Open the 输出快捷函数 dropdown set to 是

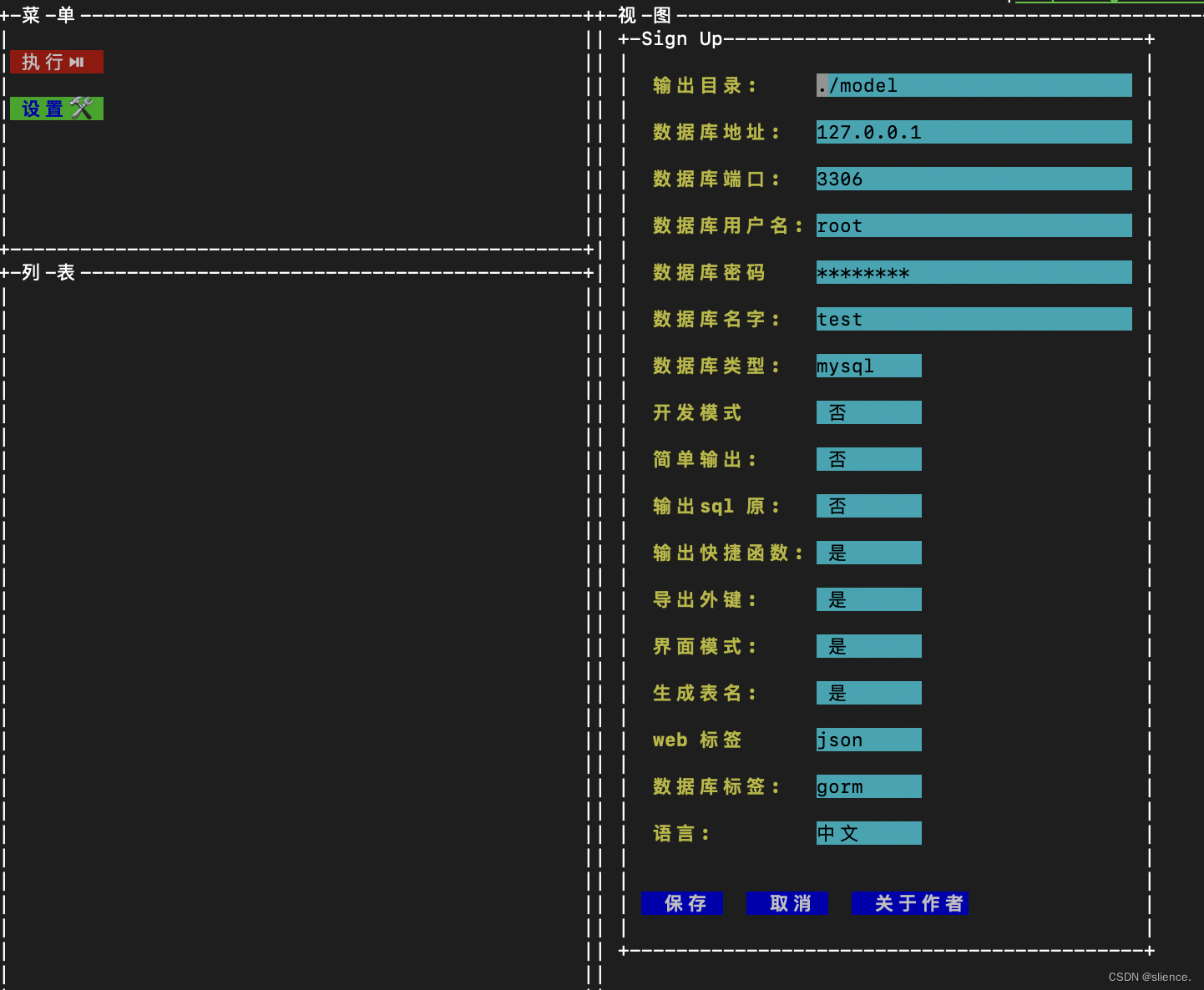point(868,553)
